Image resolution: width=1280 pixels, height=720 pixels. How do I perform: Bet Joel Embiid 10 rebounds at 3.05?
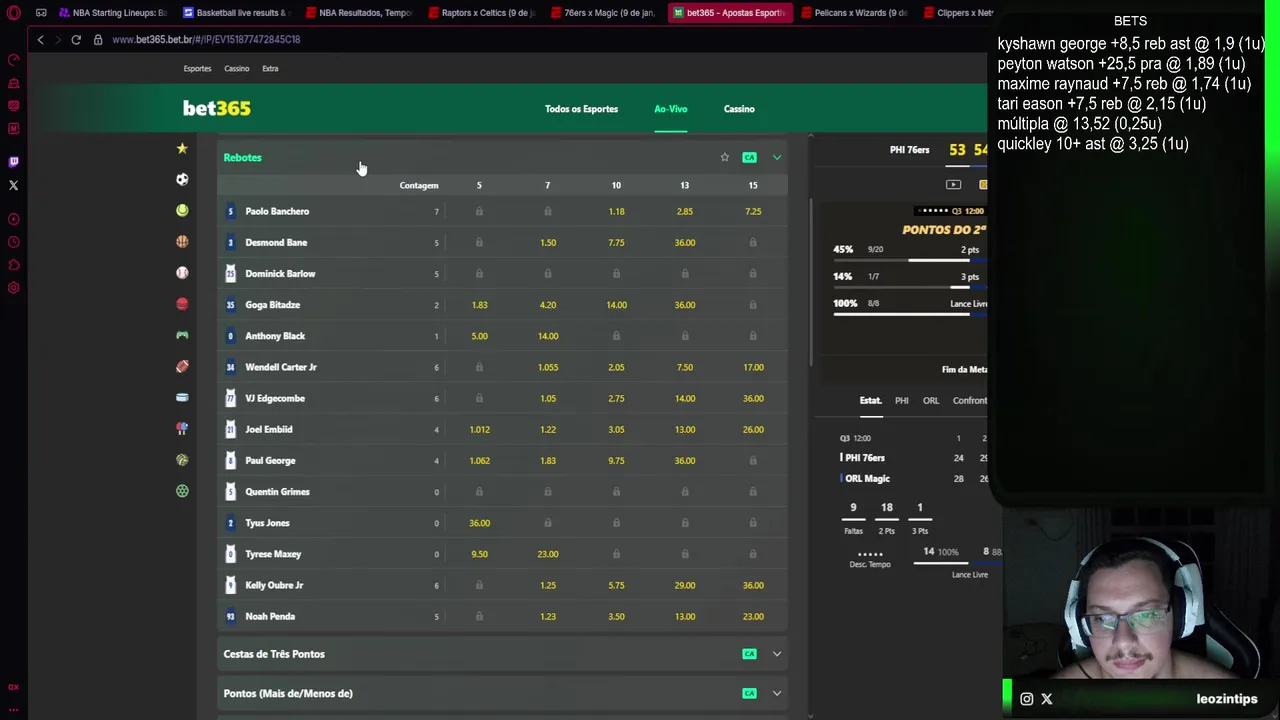pos(616,429)
